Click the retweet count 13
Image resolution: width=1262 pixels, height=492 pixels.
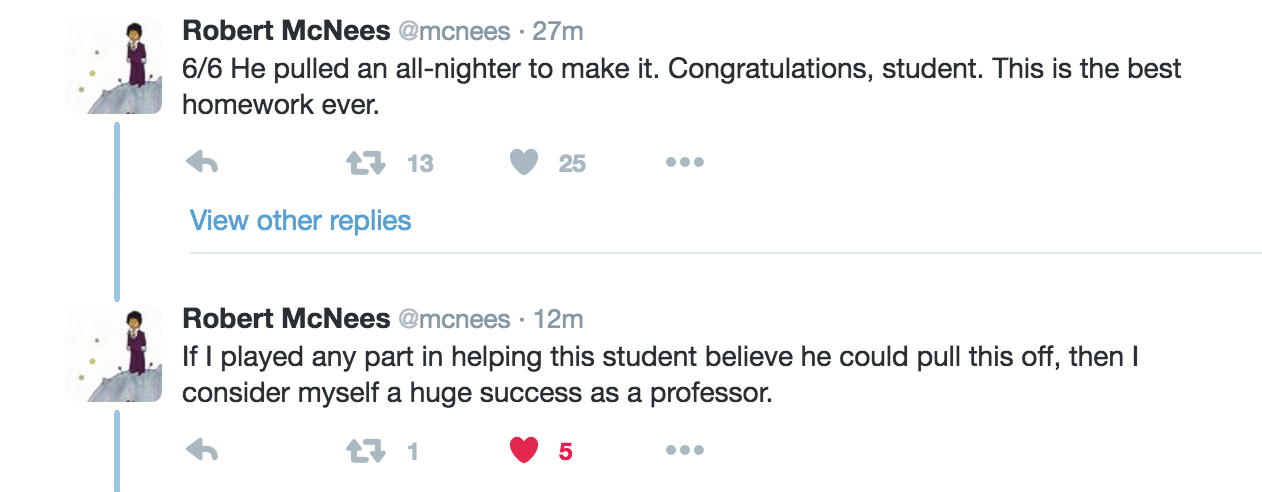coord(420,164)
